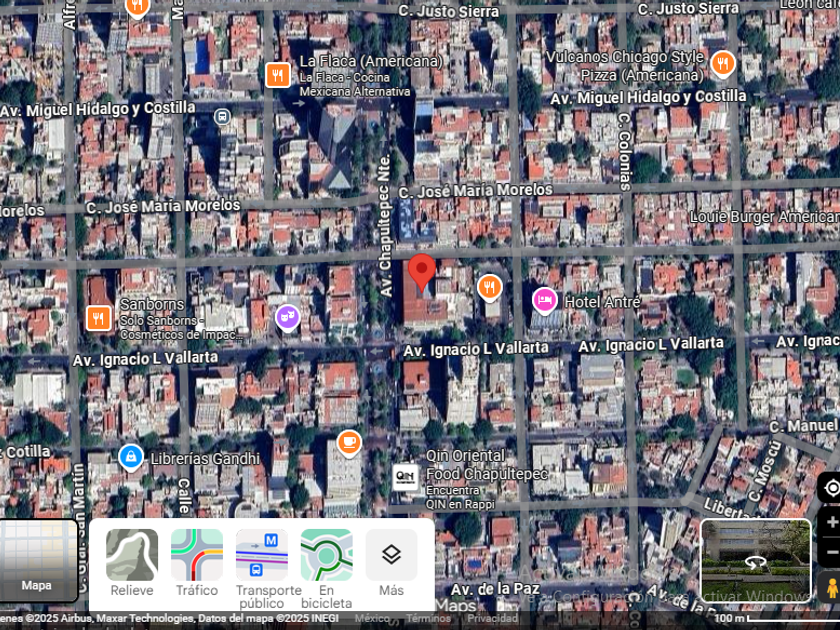Screen dimensions: 840x630
Task: Click the purple mask venue marker
Action: pos(288,318)
